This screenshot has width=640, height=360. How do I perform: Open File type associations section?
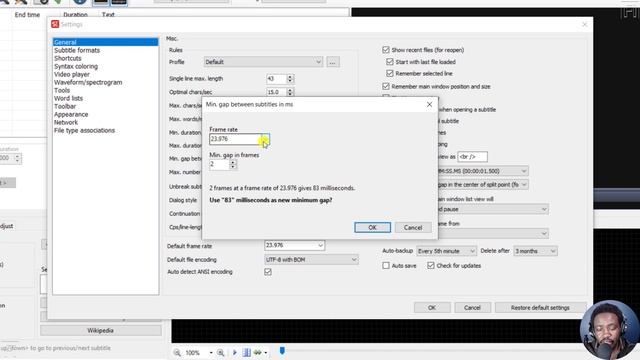click(x=84, y=130)
